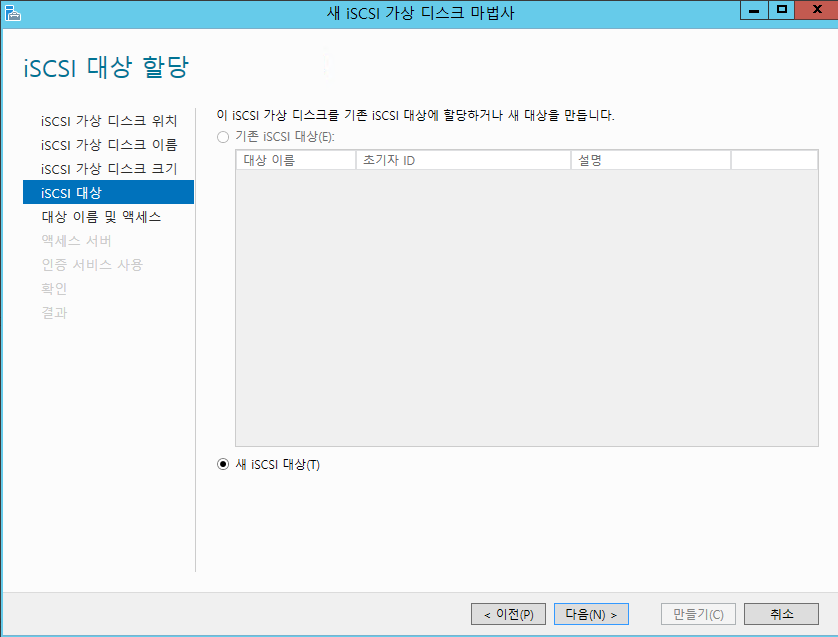
Task: Switch to the iSCSI 가상 디스크 크기 step
Action: click(x=108, y=169)
